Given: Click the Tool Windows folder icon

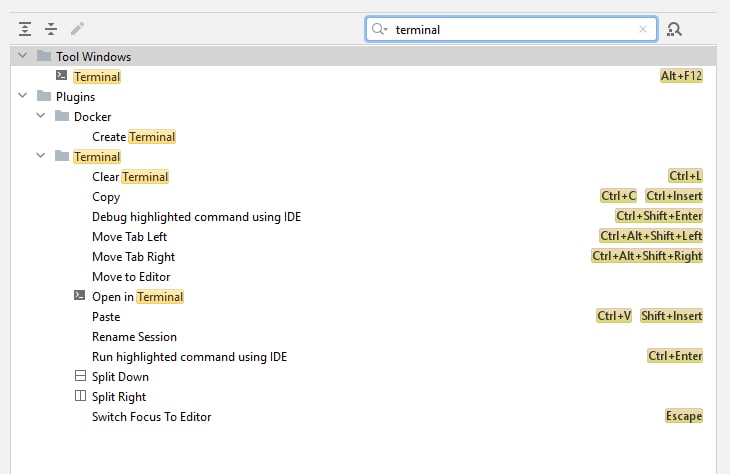Looking at the screenshot, I should [44, 56].
